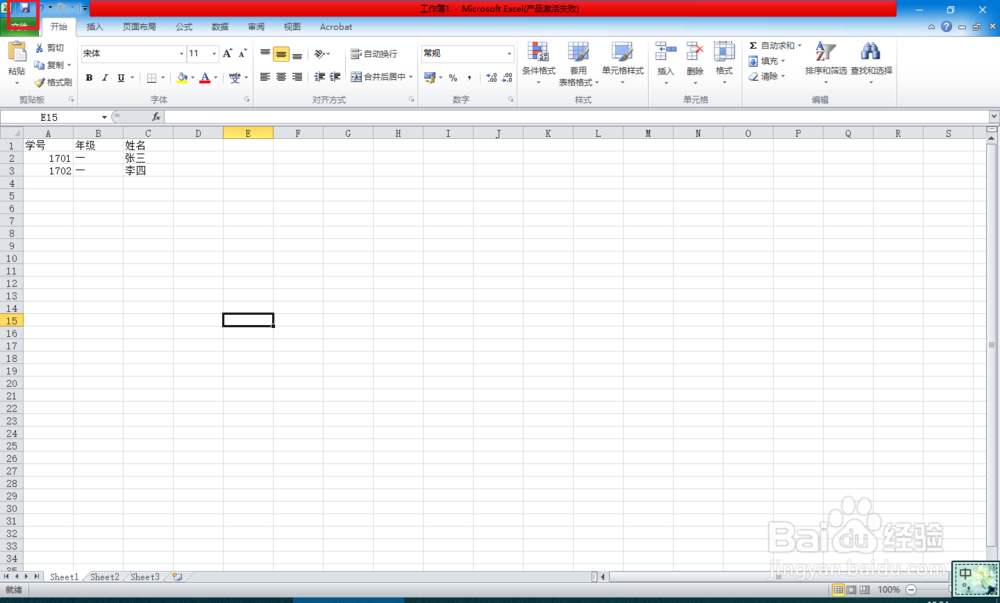Viewport: 1000px width, 603px height.
Task: Decrease indent icon
Action: point(320,77)
